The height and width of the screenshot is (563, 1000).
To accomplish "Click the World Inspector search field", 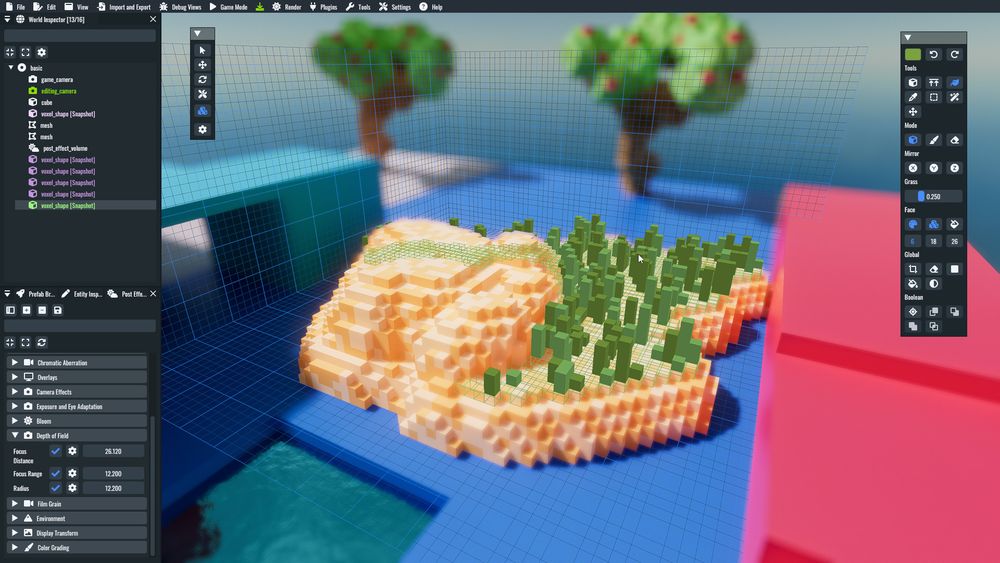I will click(x=80, y=36).
